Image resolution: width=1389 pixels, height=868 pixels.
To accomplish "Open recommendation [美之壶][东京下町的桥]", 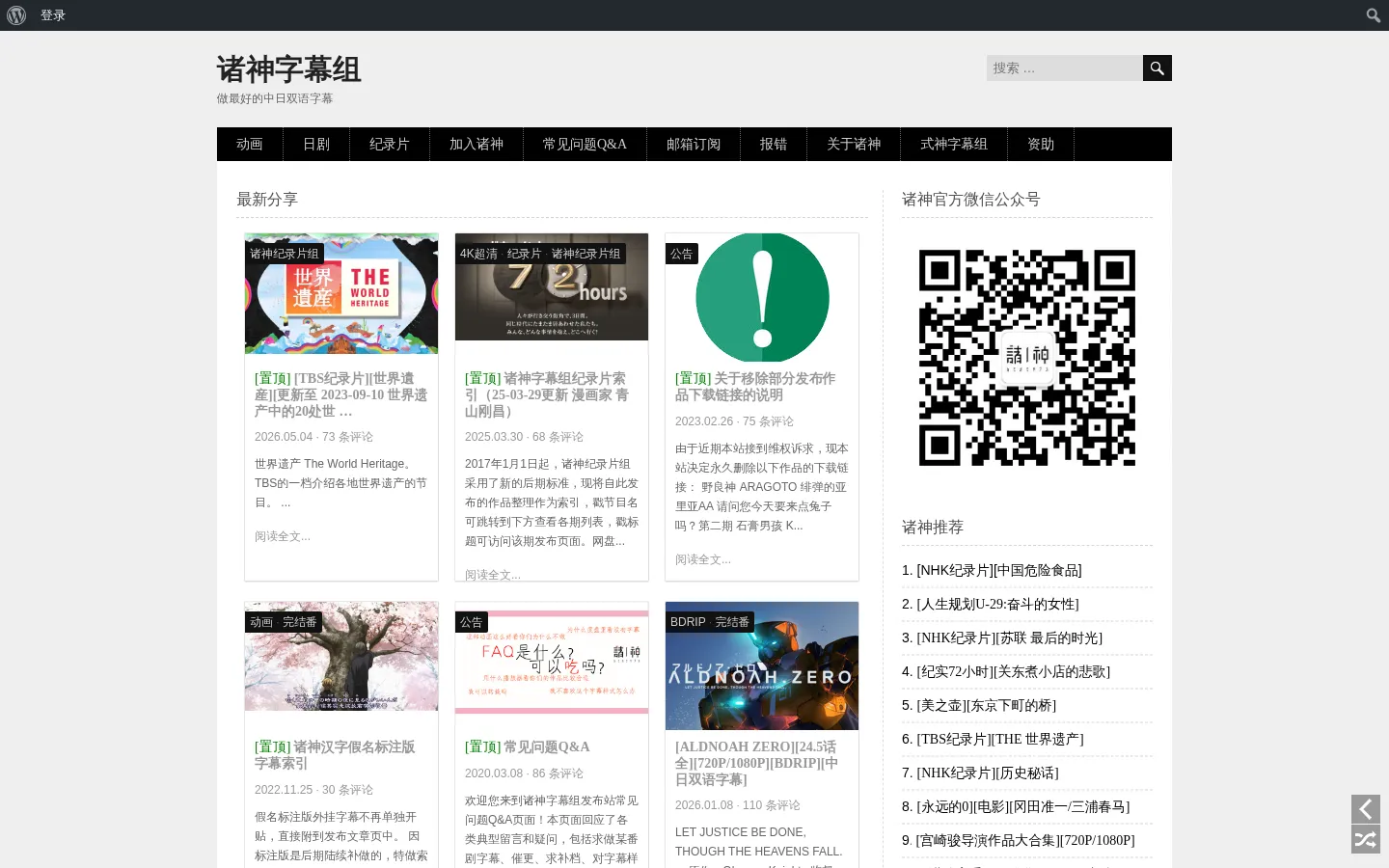I will 986,705.
